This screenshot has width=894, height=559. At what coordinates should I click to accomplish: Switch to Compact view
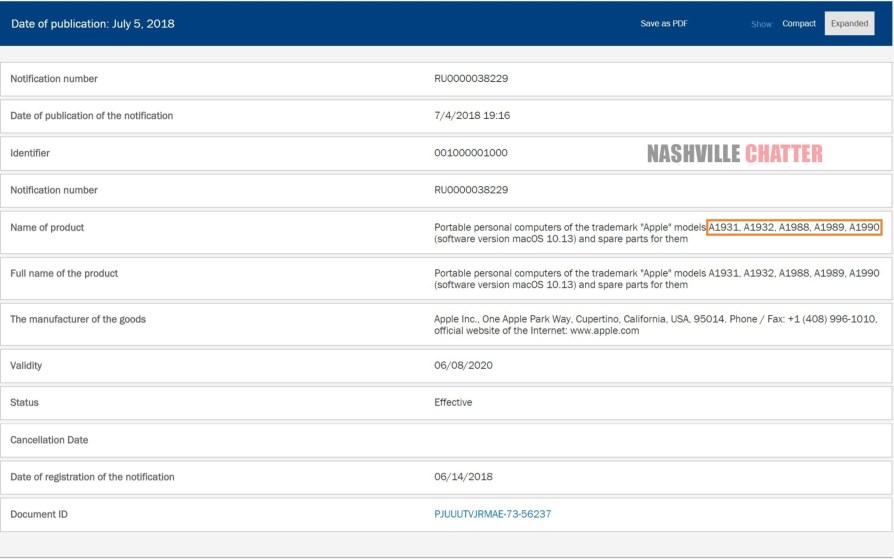tap(798, 24)
